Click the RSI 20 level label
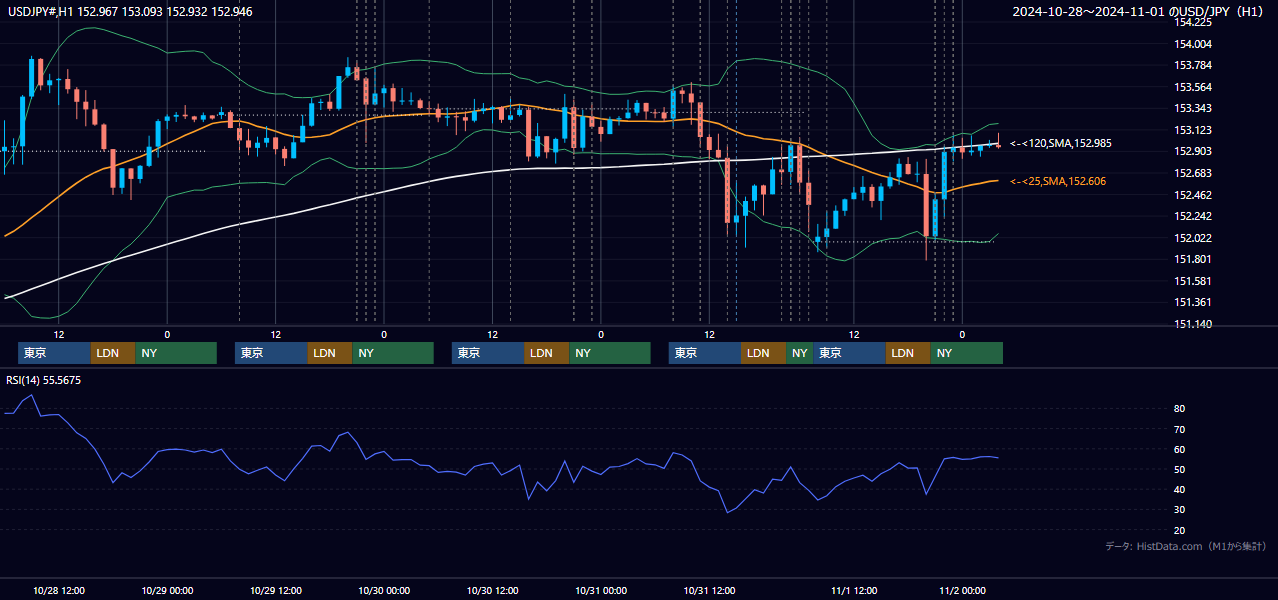The width and height of the screenshot is (1278, 600). (1180, 530)
